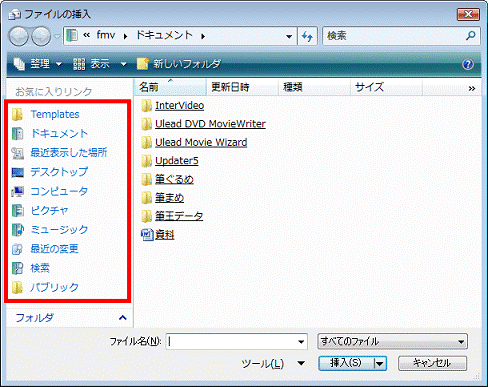Select the 資料 Word document
The height and width of the screenshot is (387, 488).
click(165, 235)
